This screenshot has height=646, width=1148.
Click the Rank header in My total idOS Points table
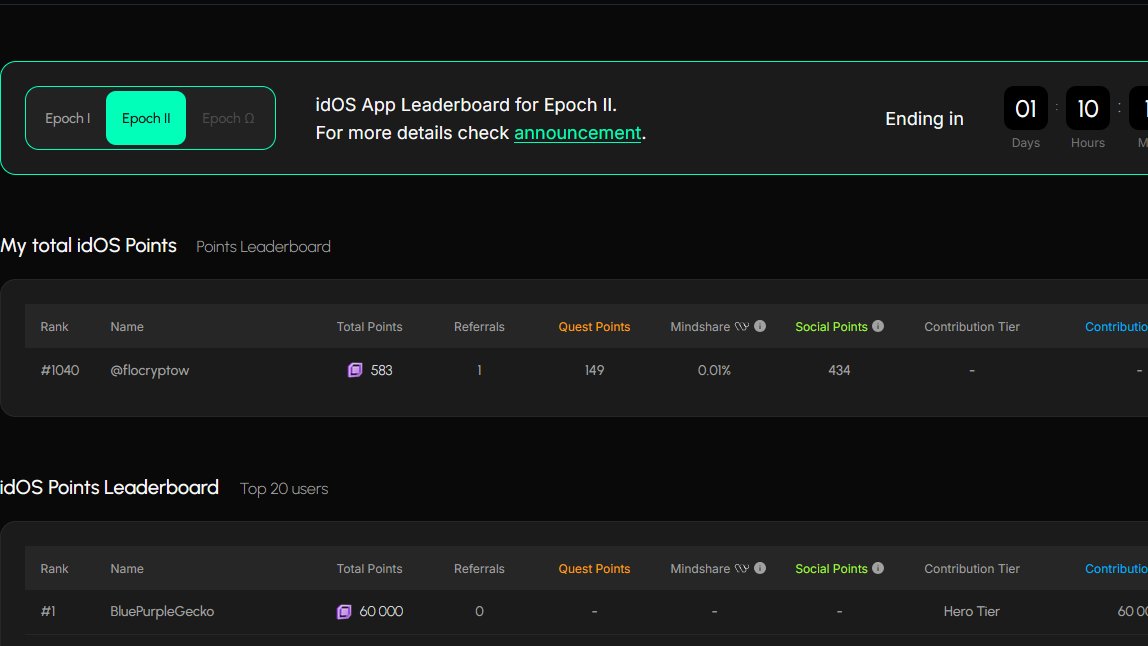(54, 327)
